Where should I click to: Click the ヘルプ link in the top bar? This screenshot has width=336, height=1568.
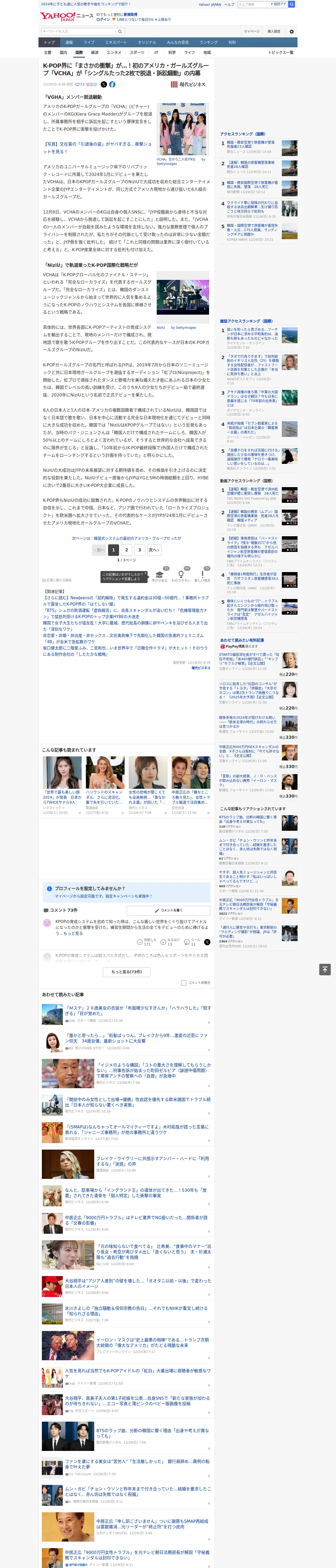(x=229, y=4)
